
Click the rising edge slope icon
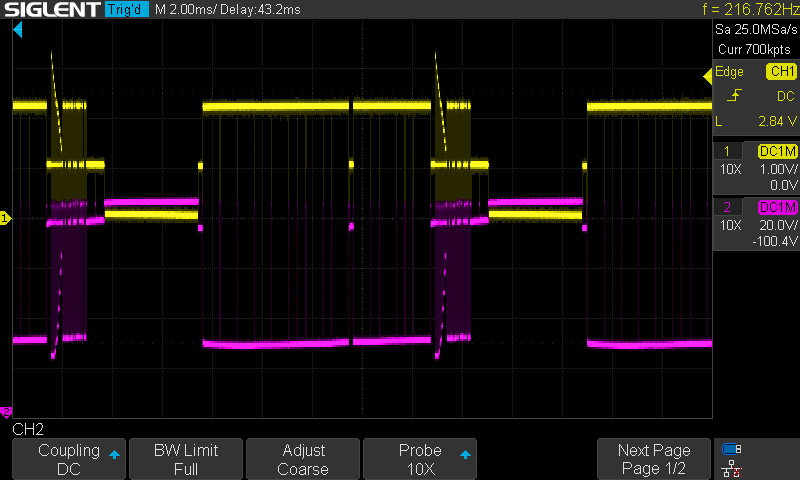[x=734, y=95]
